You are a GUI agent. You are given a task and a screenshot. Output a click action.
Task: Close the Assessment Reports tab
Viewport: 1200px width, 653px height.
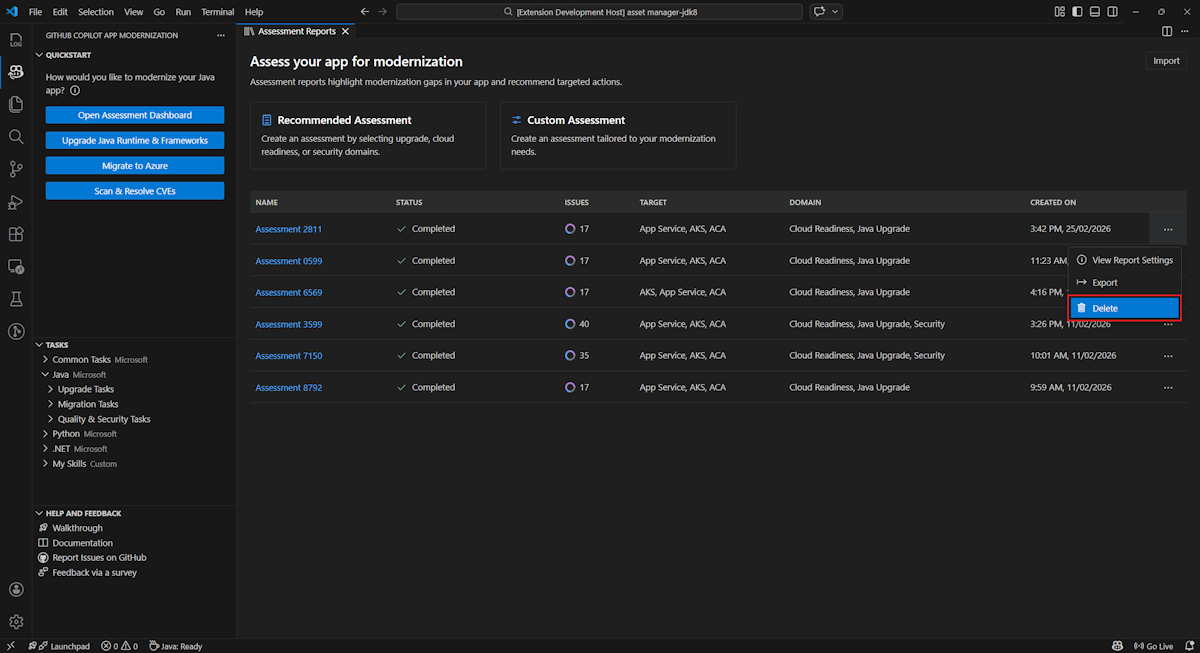click(x=346, y=32)
